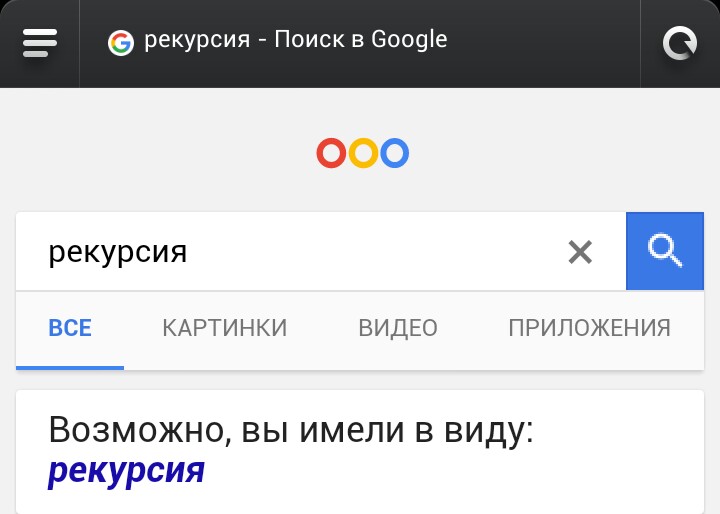Open the ПРИЛОЖЕНИЯ tab
Screen dimensions: 720x514
click(590, 328)
